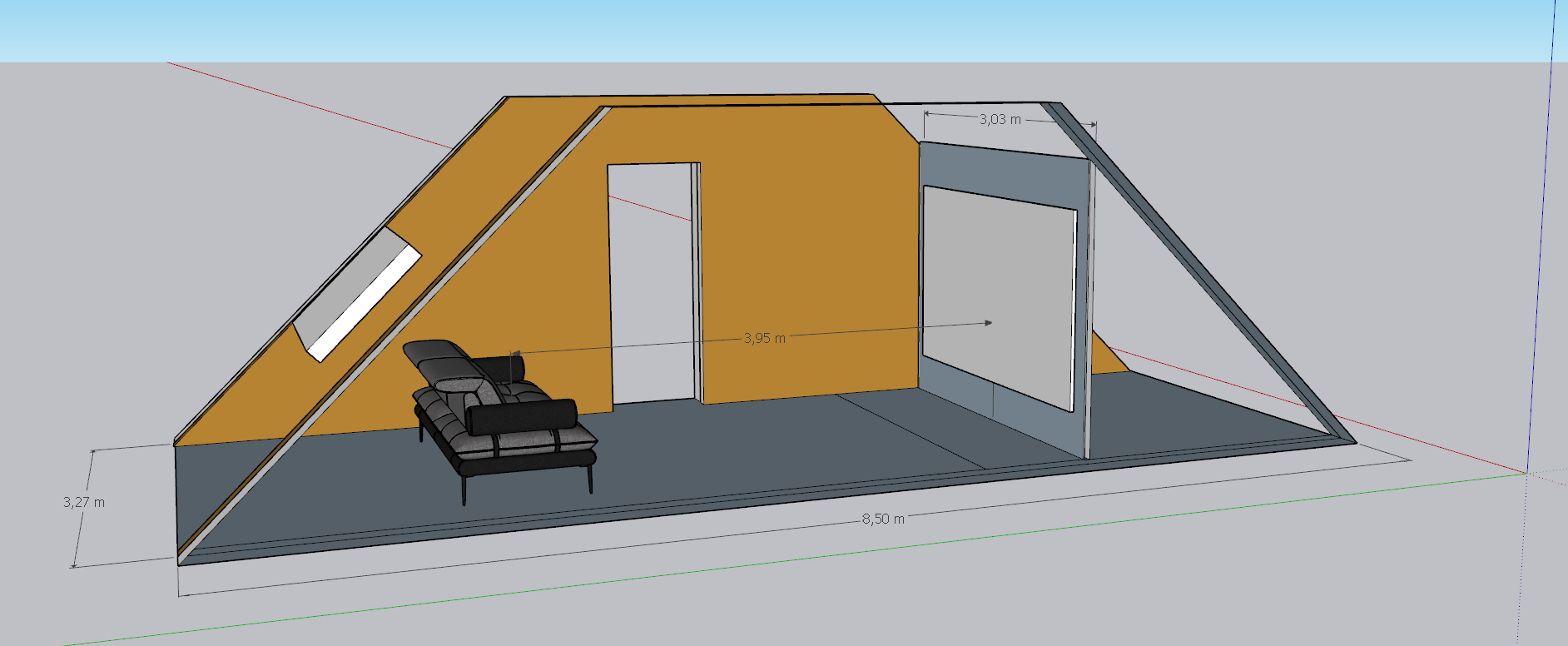
Task: Click the front bolster cushion on sofa
Action: click(x=523, y=416)
